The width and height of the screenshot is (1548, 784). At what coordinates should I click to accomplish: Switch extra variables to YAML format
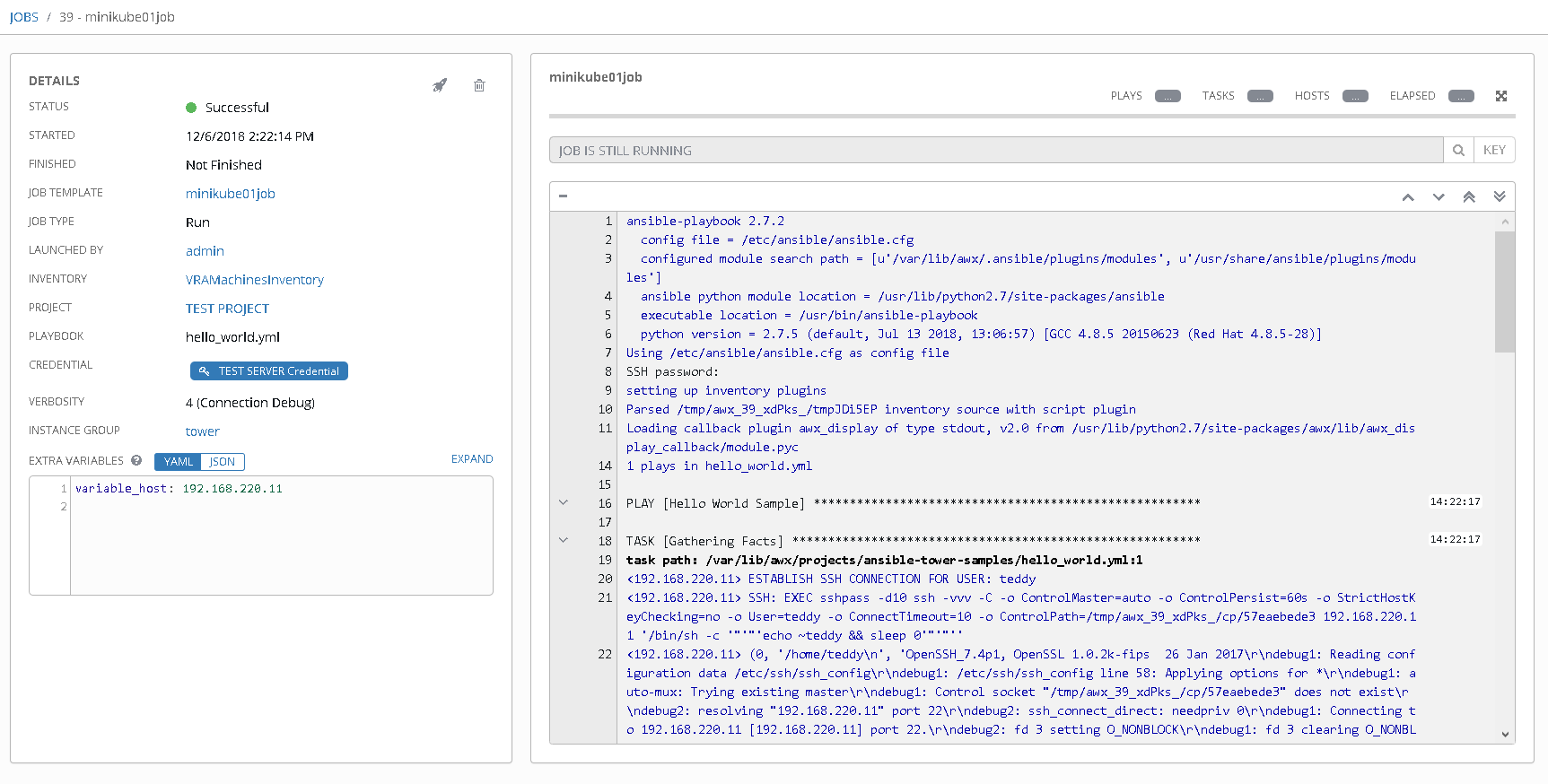coord(178,462)
